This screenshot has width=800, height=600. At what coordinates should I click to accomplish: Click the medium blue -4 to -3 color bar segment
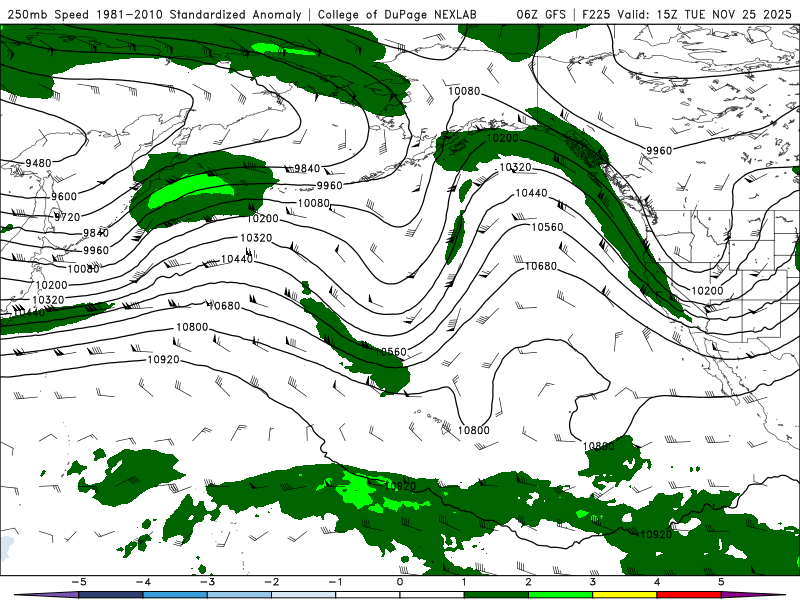(x=175, y=595)
